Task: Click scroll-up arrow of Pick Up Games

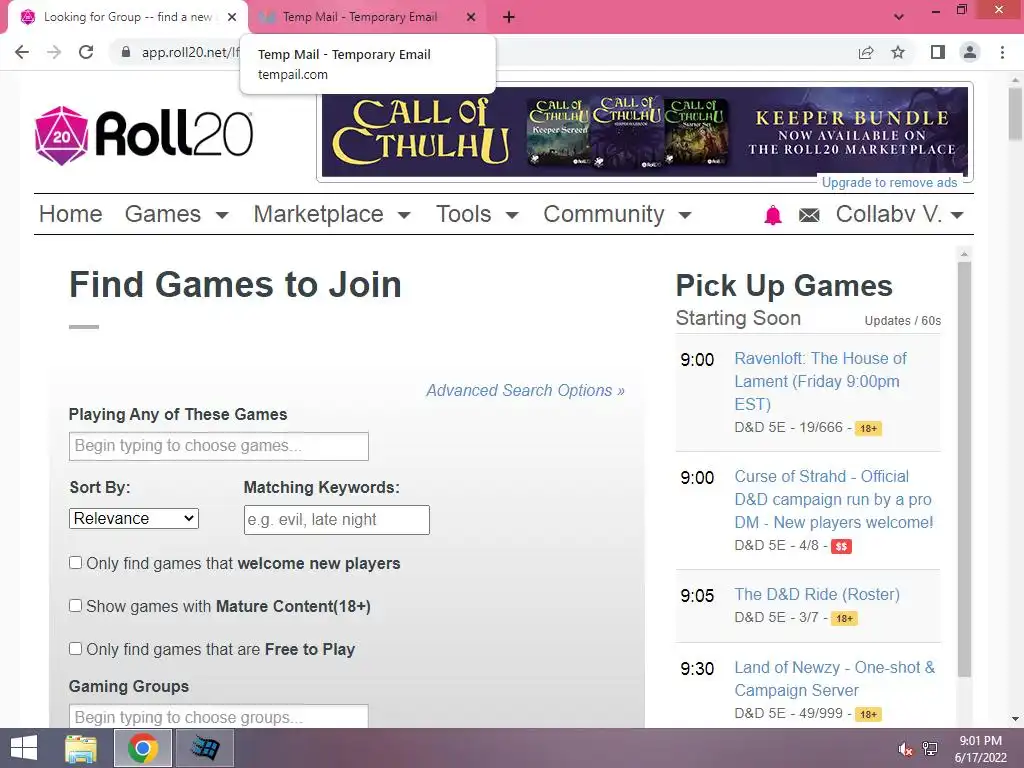Action: pos(965,253)
